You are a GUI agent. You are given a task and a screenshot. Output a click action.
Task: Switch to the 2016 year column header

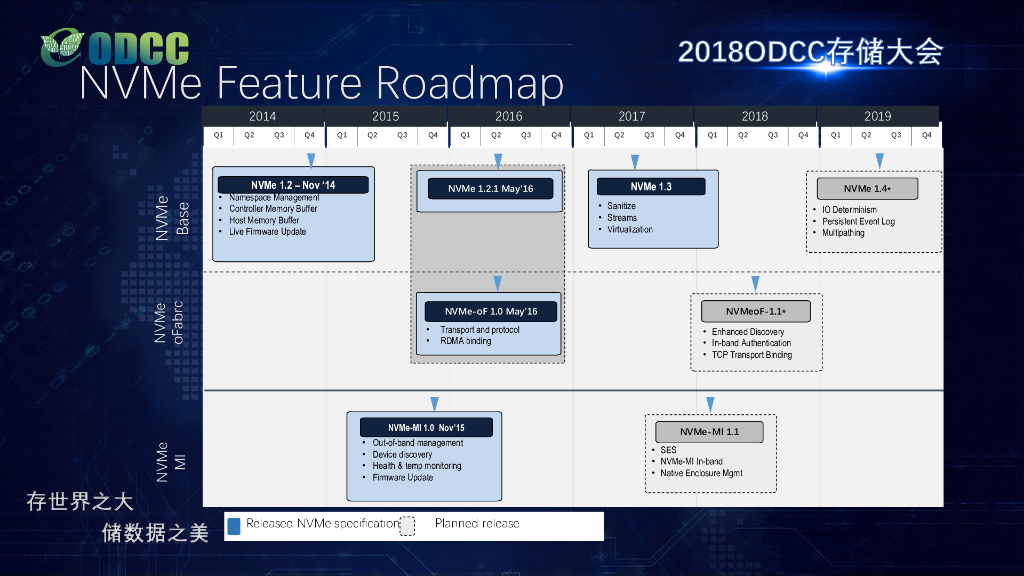(509, 115)
